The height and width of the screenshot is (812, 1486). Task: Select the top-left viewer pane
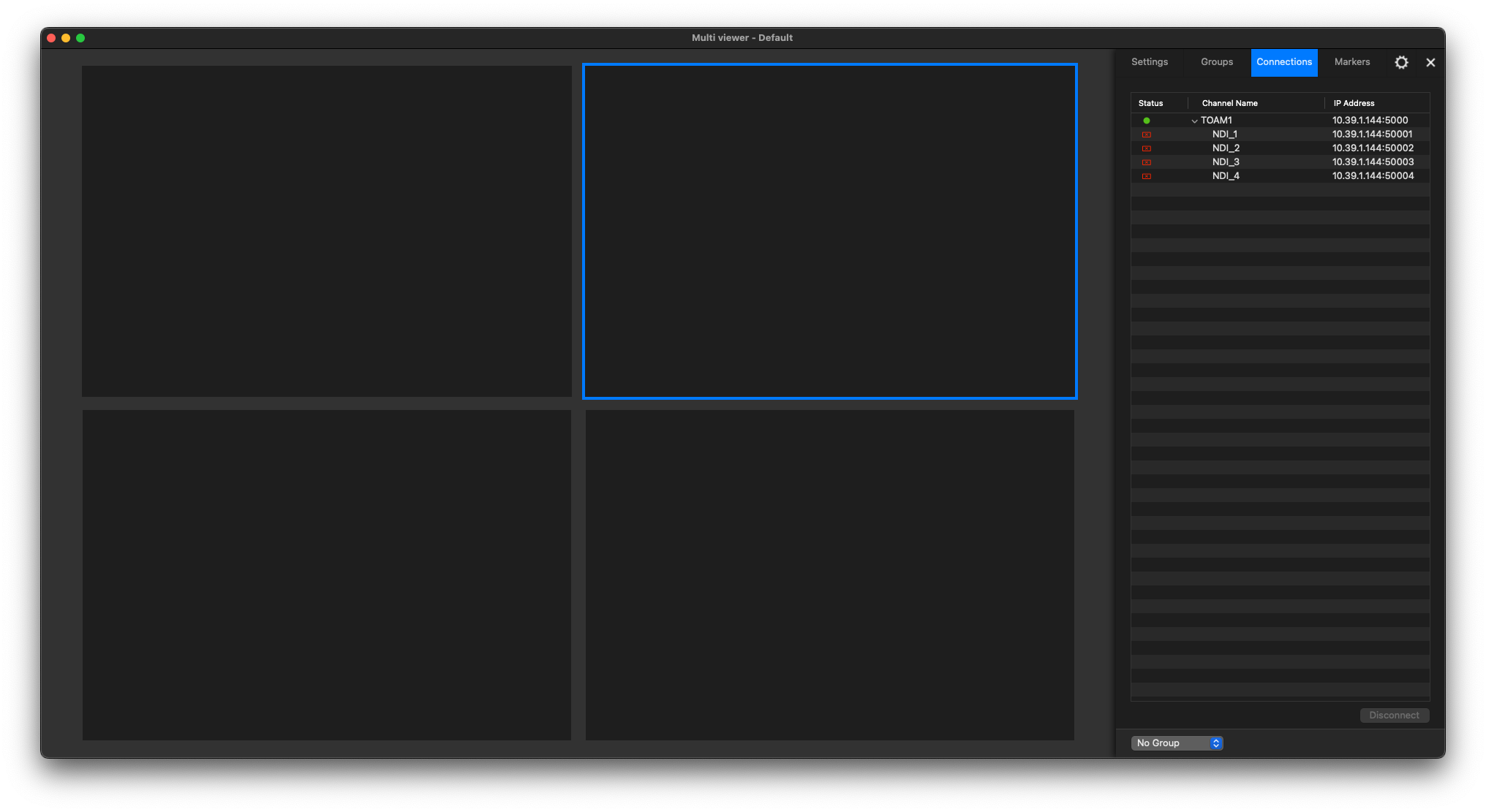tap(327, 231)
